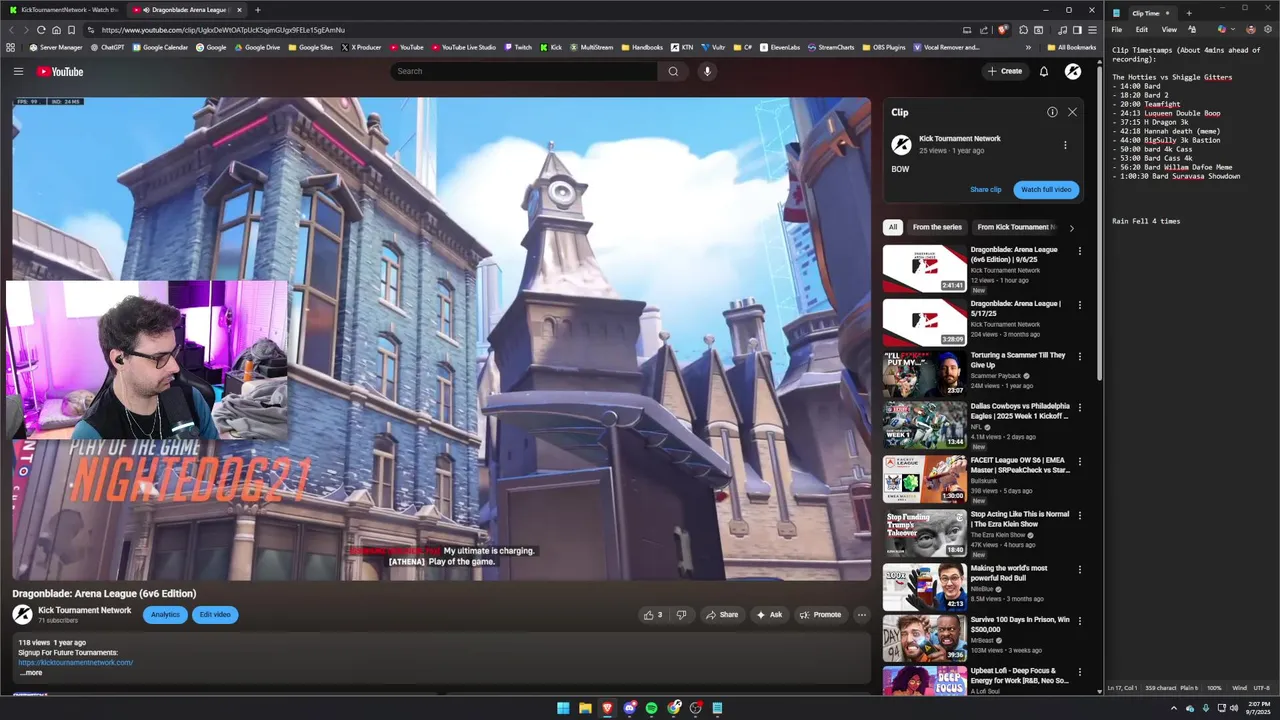Open Notepad File menu
The image size is (1280, 720).
coord(1117,30)
